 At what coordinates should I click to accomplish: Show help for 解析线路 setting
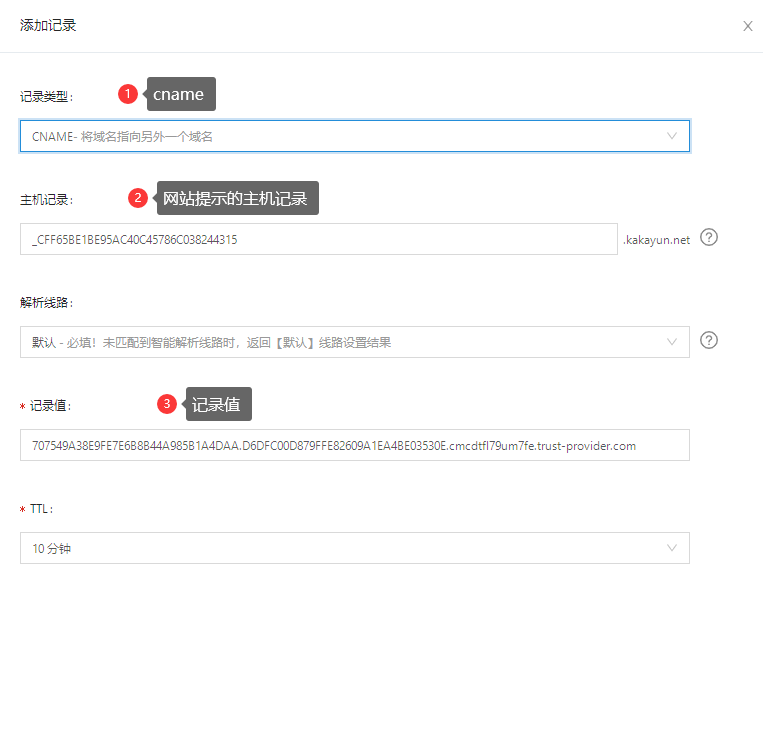coord(708,340)
